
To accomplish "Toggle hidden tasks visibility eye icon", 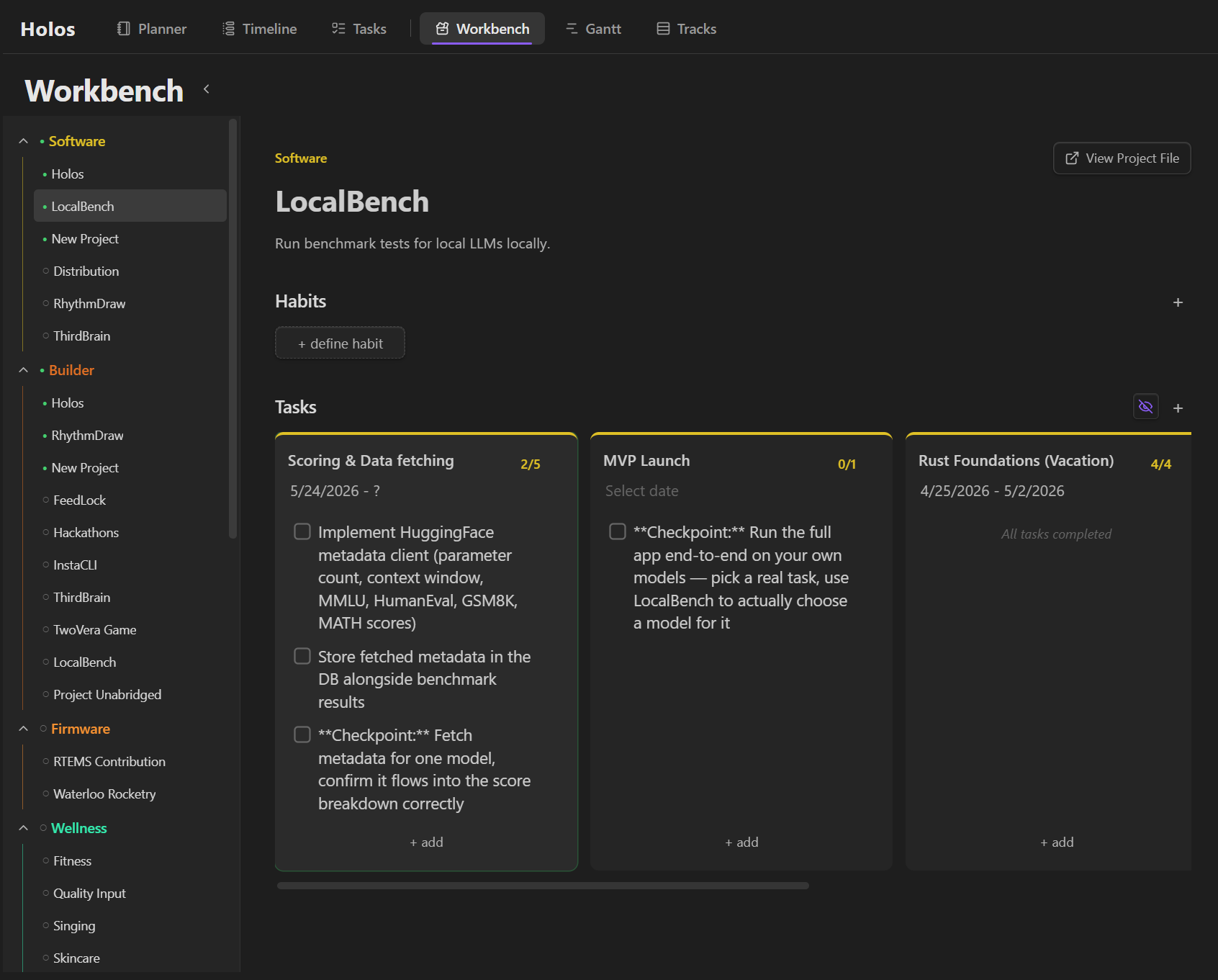I will point(1145,407).
